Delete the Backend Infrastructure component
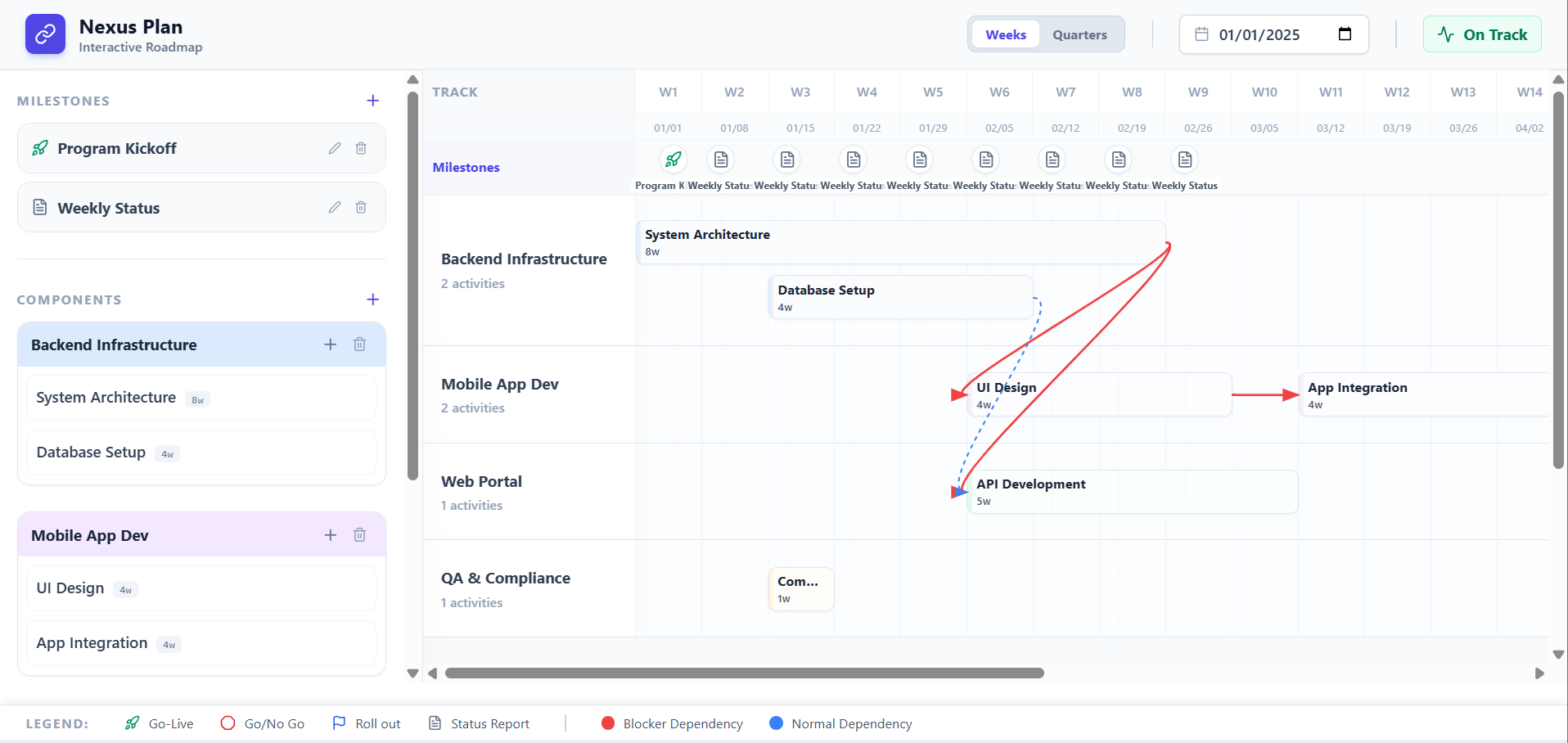The image size is (1568, 743). click(359, 344)
